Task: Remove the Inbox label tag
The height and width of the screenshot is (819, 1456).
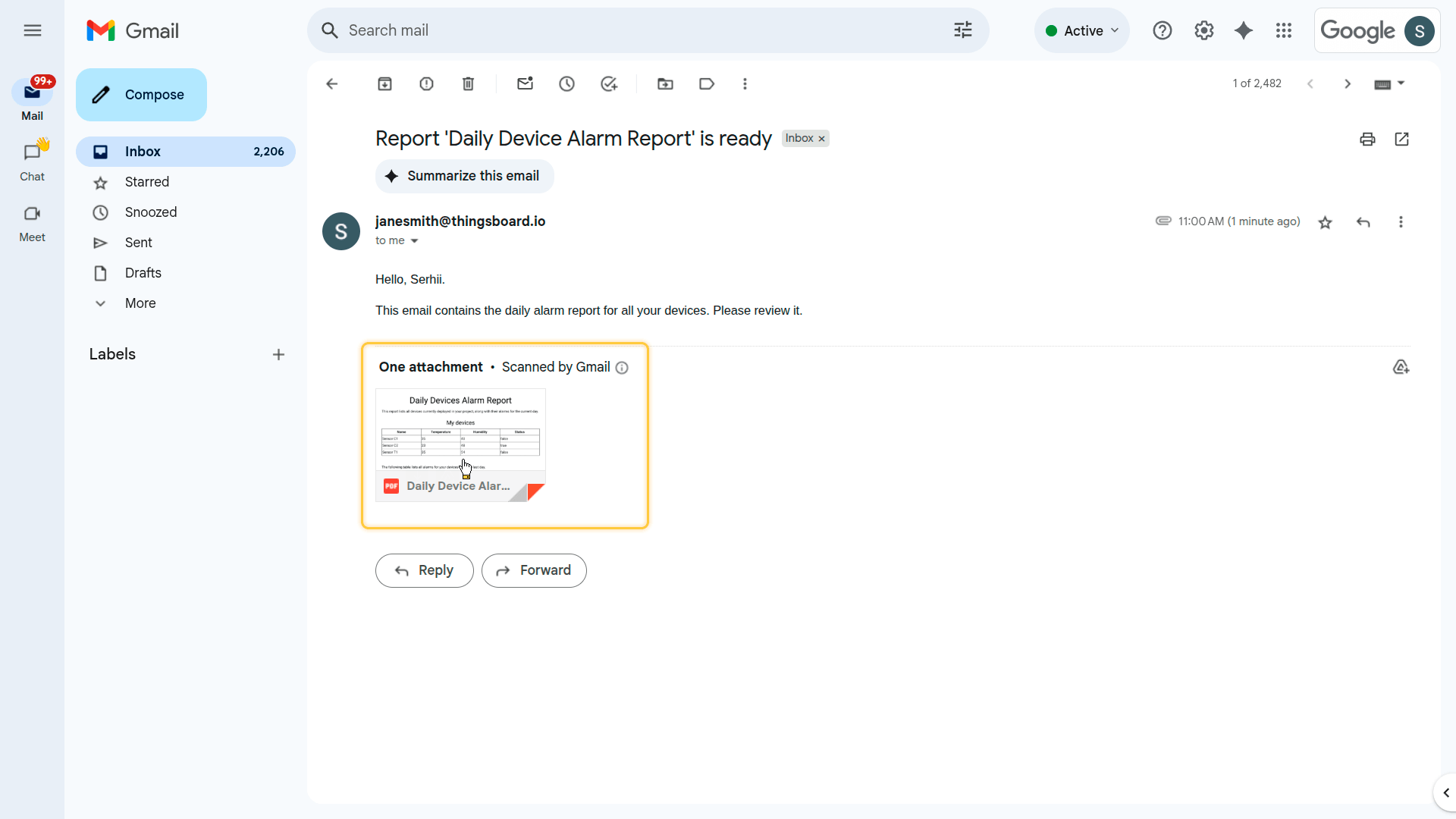Action: (x=821, y=139)
